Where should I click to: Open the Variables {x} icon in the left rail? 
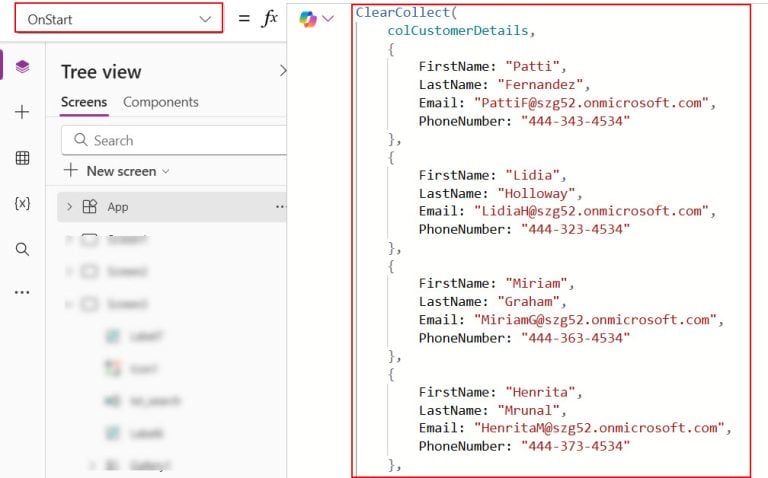[x=22, y=203]
